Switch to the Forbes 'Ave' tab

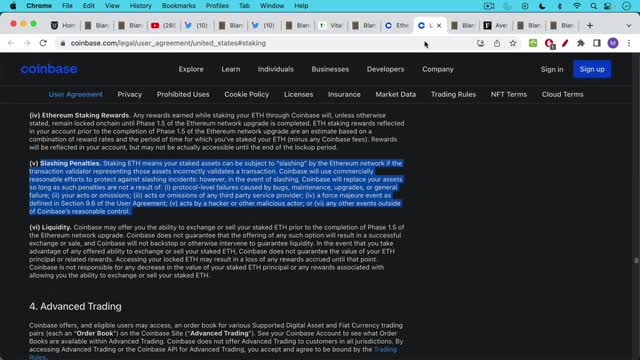[496, 25]
